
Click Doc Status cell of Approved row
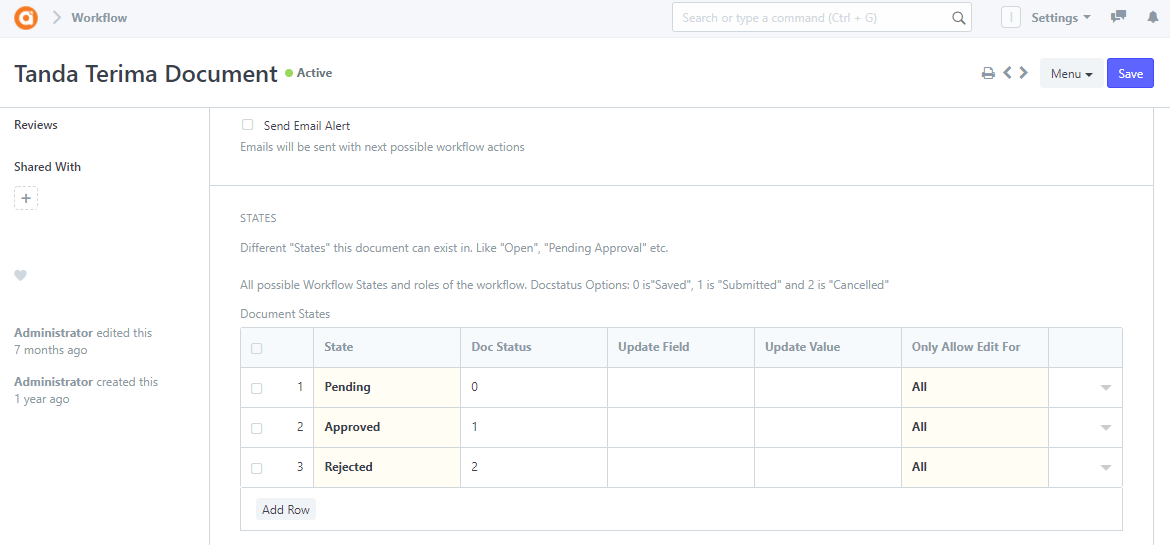[534, 428]
